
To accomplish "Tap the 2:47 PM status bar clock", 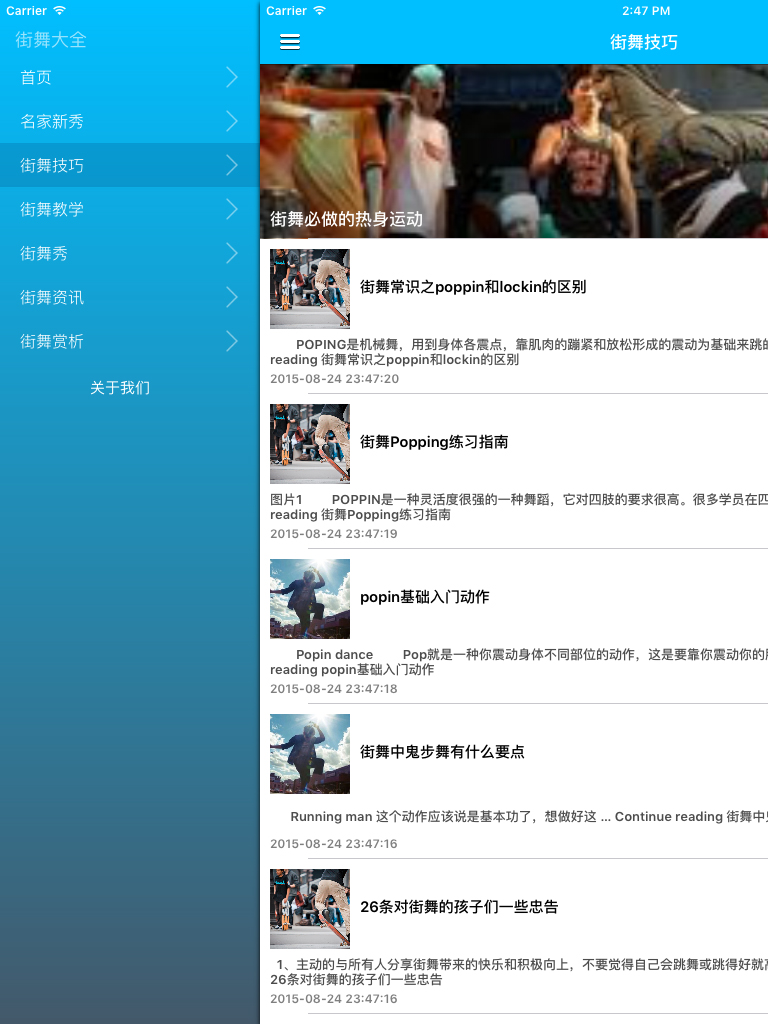I will (x=646, y=10).
